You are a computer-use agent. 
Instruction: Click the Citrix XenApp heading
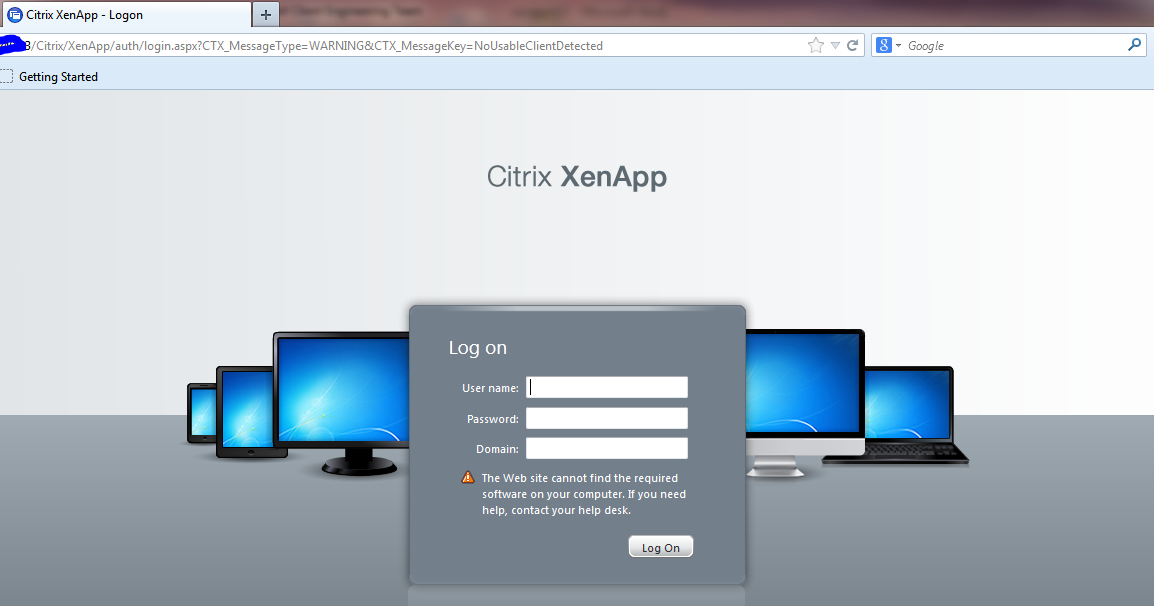coord(576,177)
